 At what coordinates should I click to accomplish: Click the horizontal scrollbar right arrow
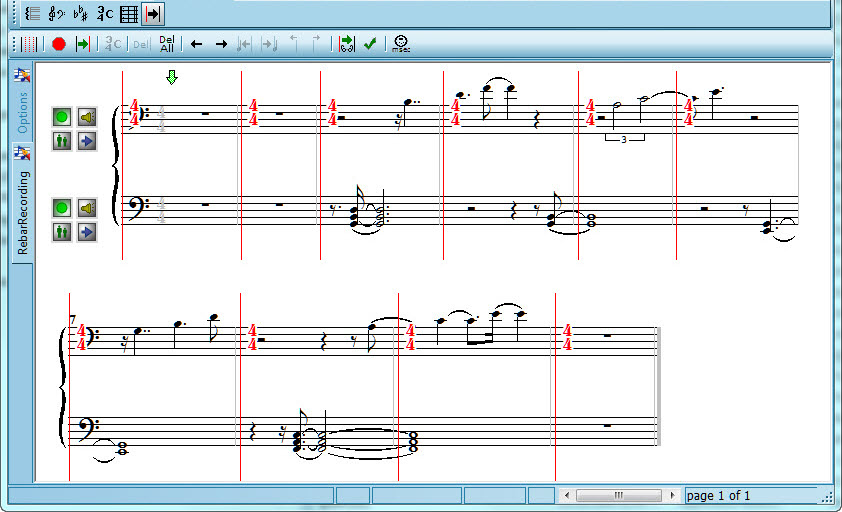(x=673, y=496)
